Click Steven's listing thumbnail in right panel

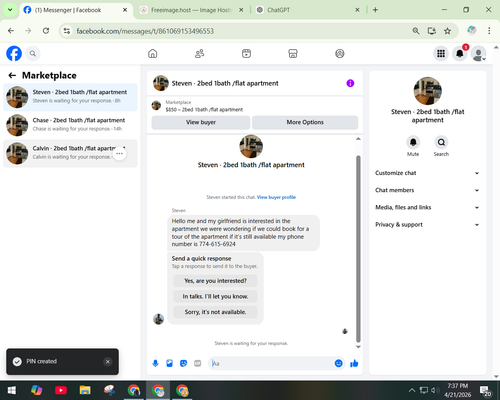coord(428,91)
